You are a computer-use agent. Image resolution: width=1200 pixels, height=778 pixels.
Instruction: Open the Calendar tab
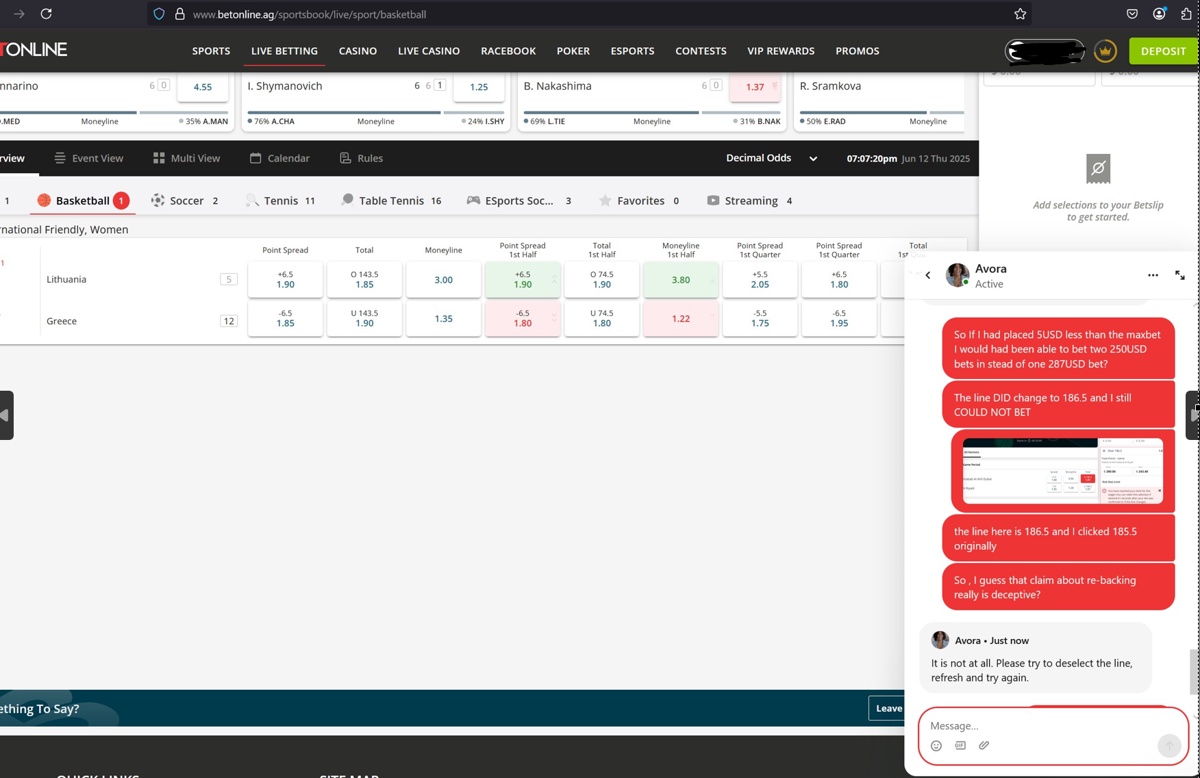tap(279, 158)
